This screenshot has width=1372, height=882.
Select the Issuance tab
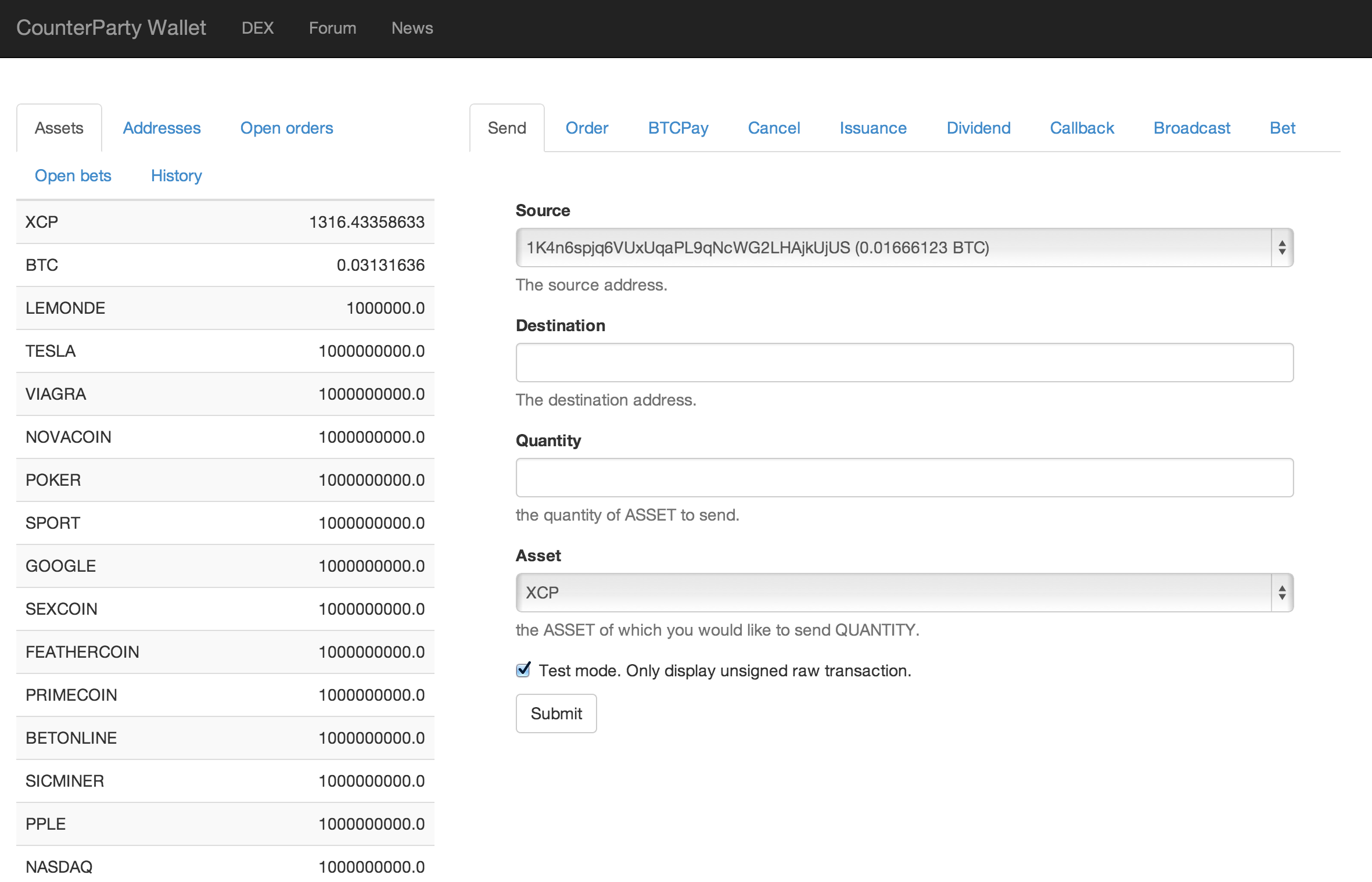click(872, 128)
